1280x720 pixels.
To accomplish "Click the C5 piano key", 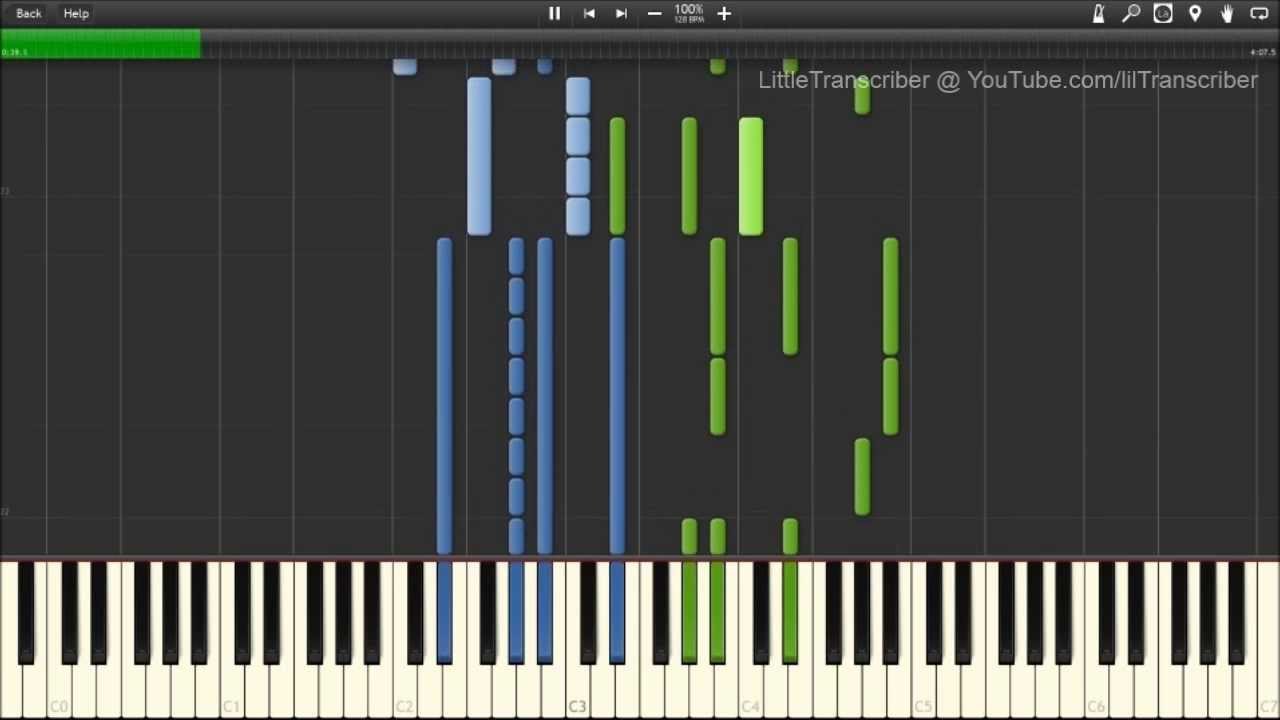I will tap(923, 690).
